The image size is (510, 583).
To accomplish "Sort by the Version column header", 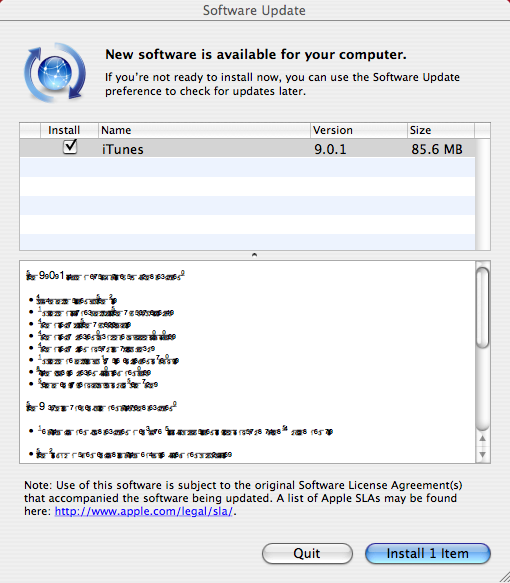I will pos(359,130).
